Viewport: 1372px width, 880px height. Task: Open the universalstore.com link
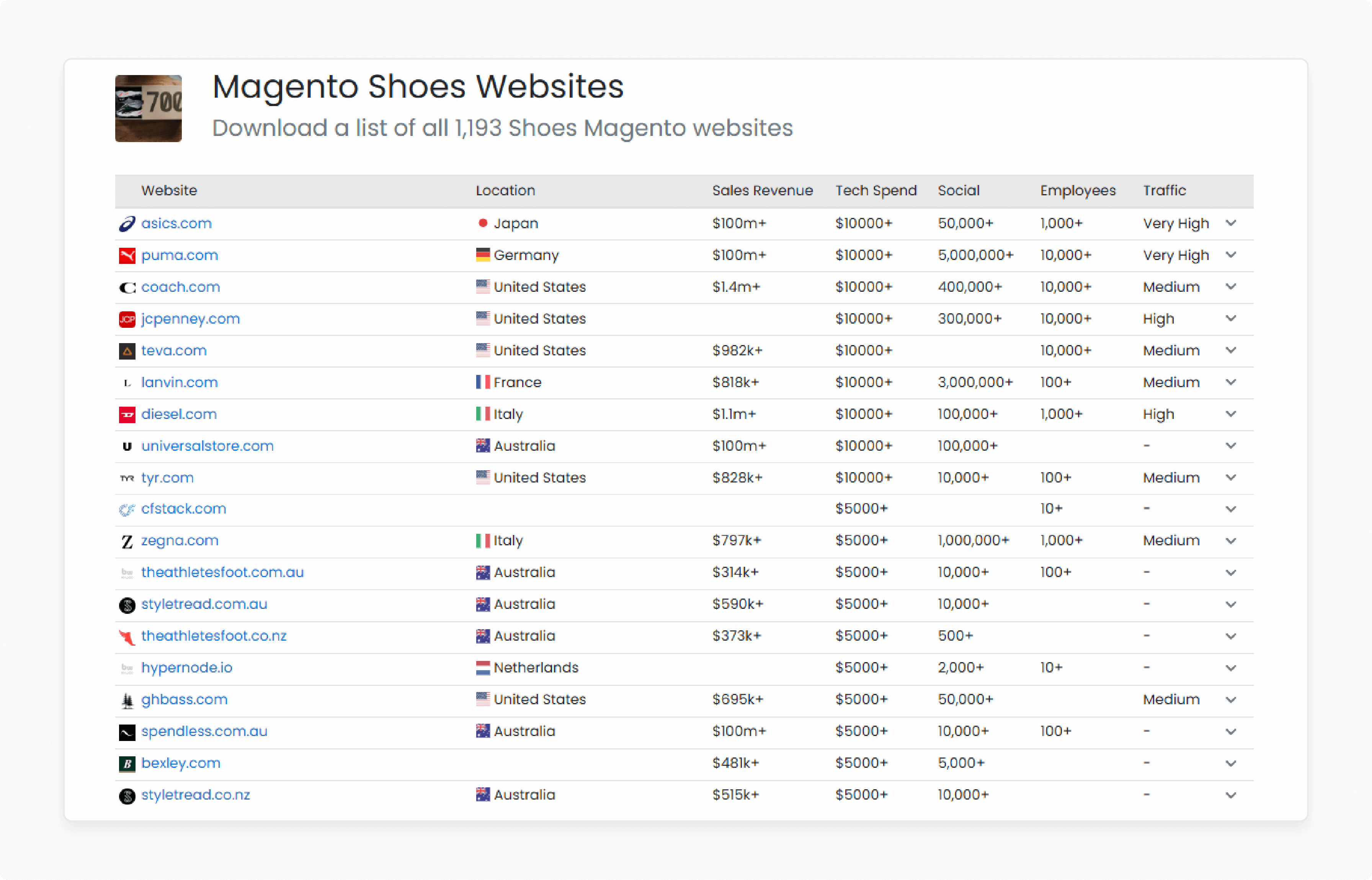pos(207,446)
